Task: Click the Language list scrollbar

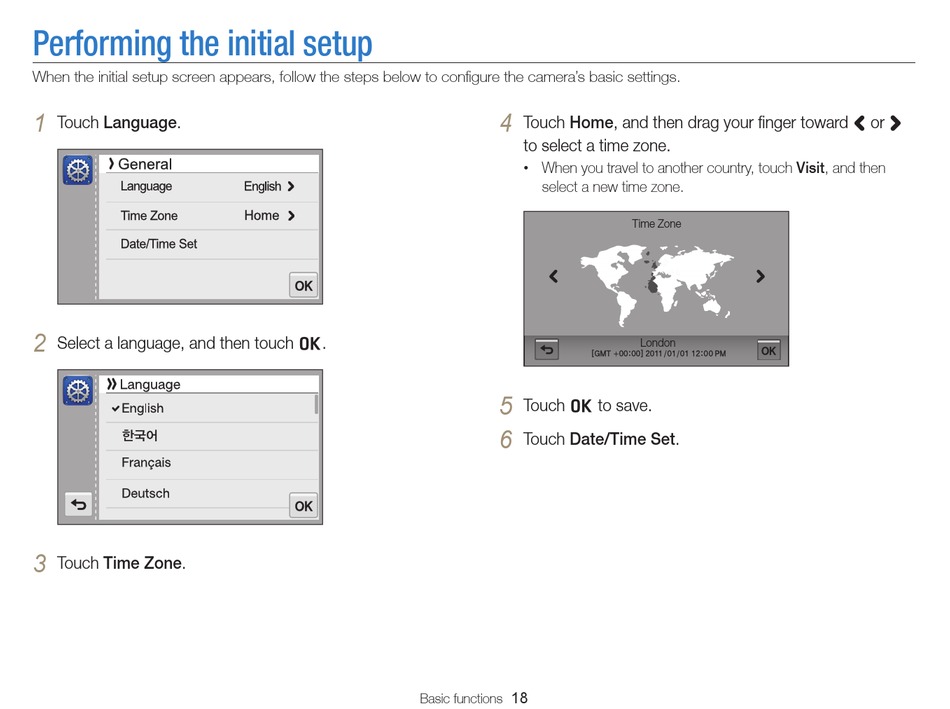Action: (316, 404)
